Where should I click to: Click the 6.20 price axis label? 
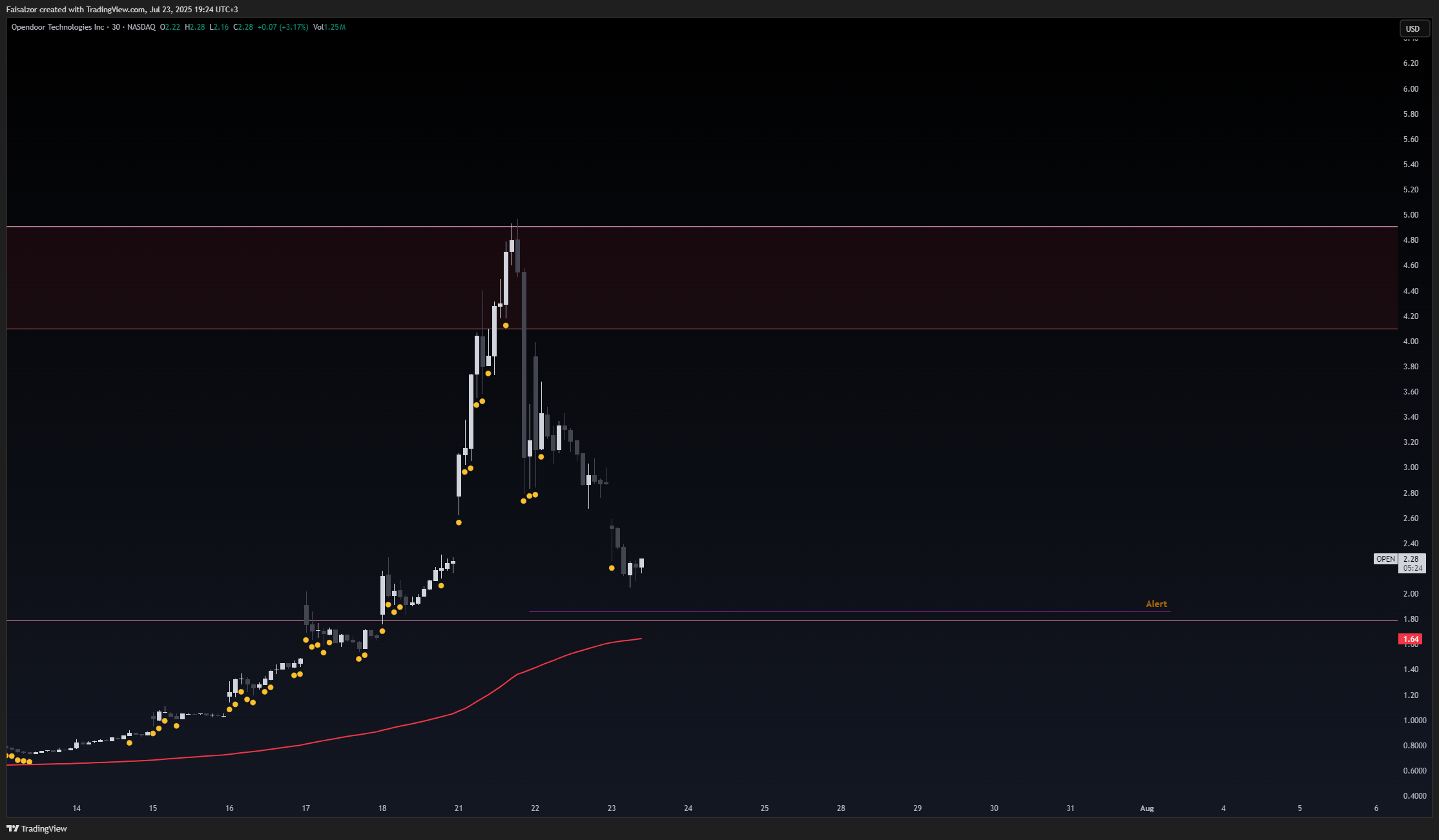coord(1411,63)
